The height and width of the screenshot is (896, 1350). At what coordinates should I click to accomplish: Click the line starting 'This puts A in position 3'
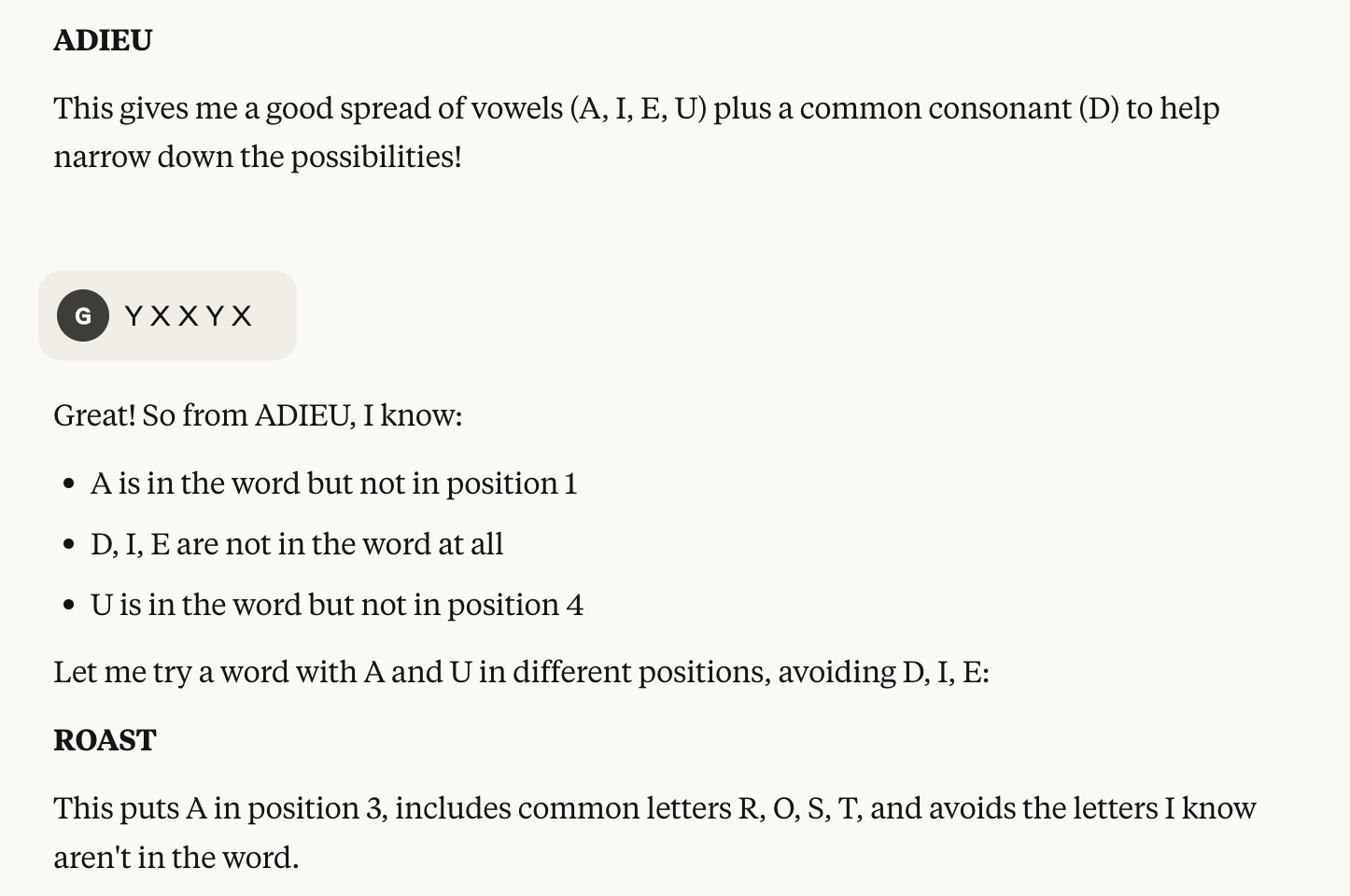pos(654,808)
